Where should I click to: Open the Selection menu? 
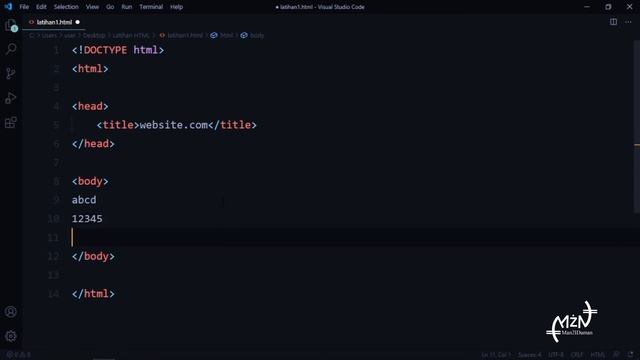tap(66, 7)
